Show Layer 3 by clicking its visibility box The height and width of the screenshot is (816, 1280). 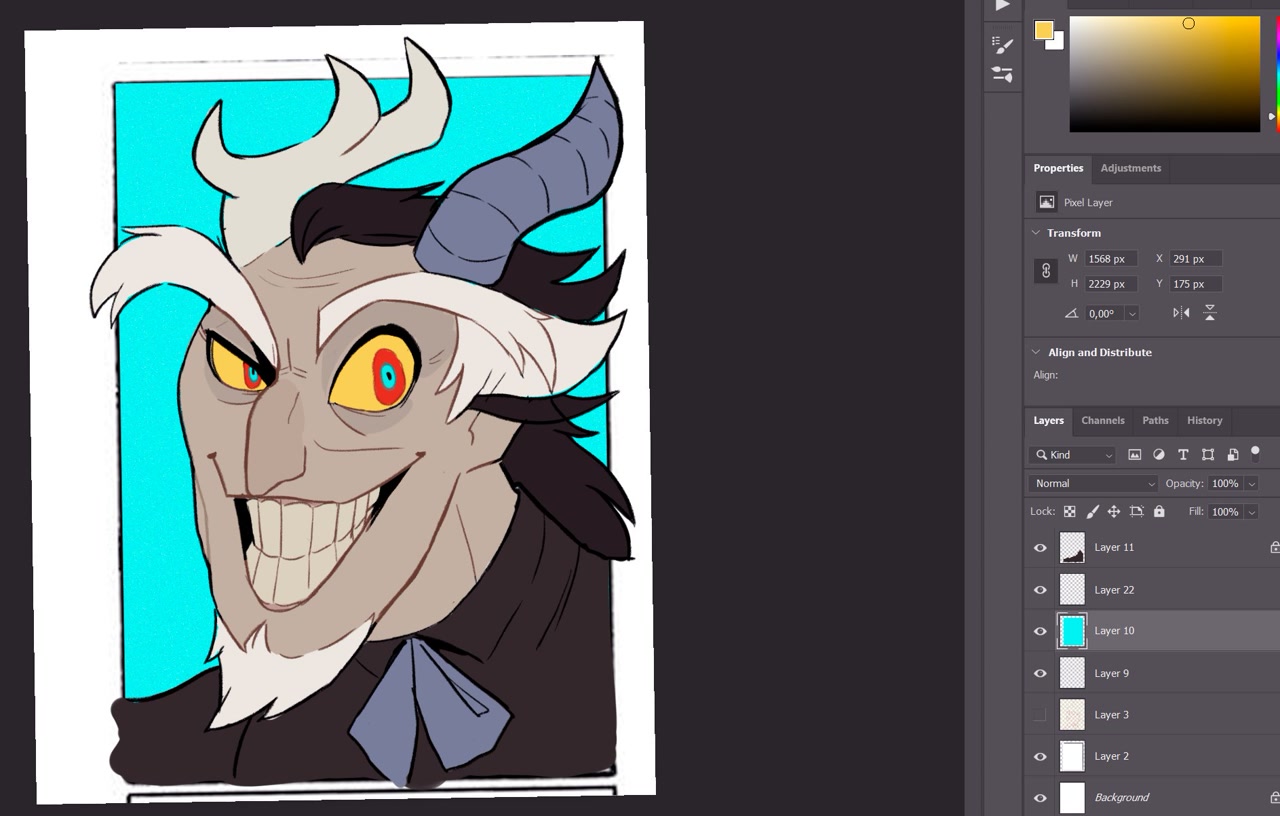coord(1040,715)
